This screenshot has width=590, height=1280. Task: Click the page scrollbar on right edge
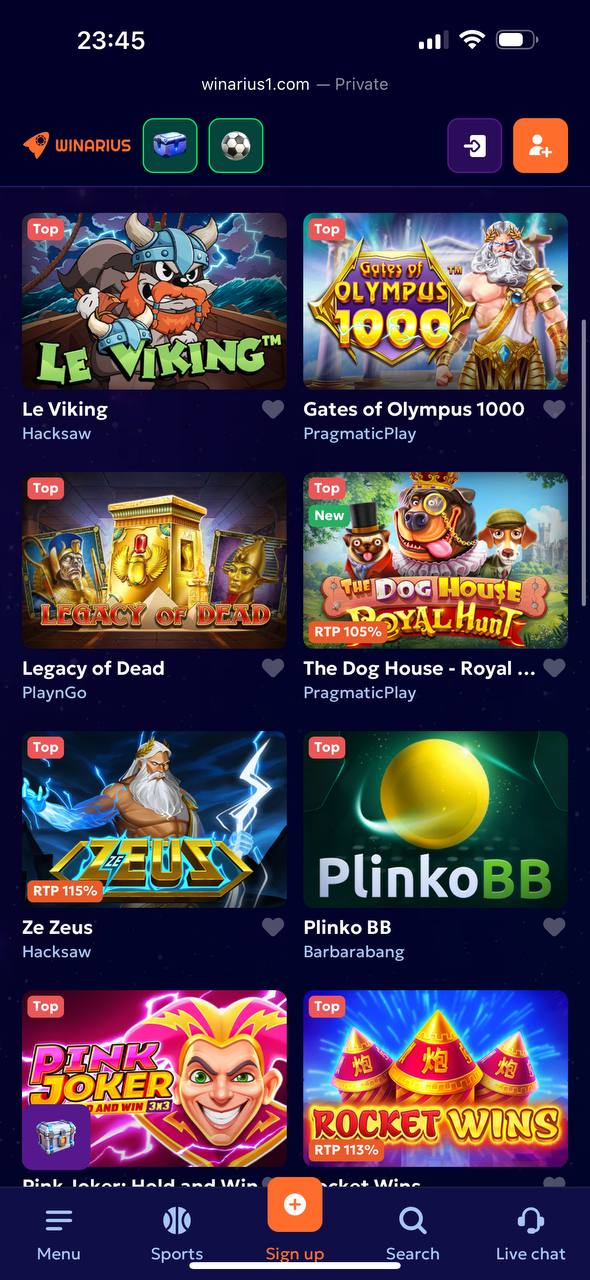584,462
